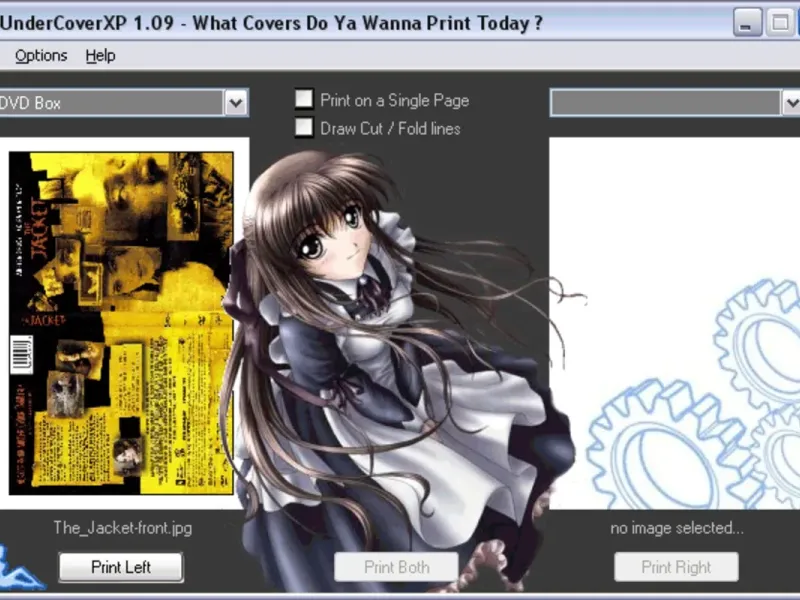Open the Options menu
Screen dimensions: 800x600
click(41, 56)
